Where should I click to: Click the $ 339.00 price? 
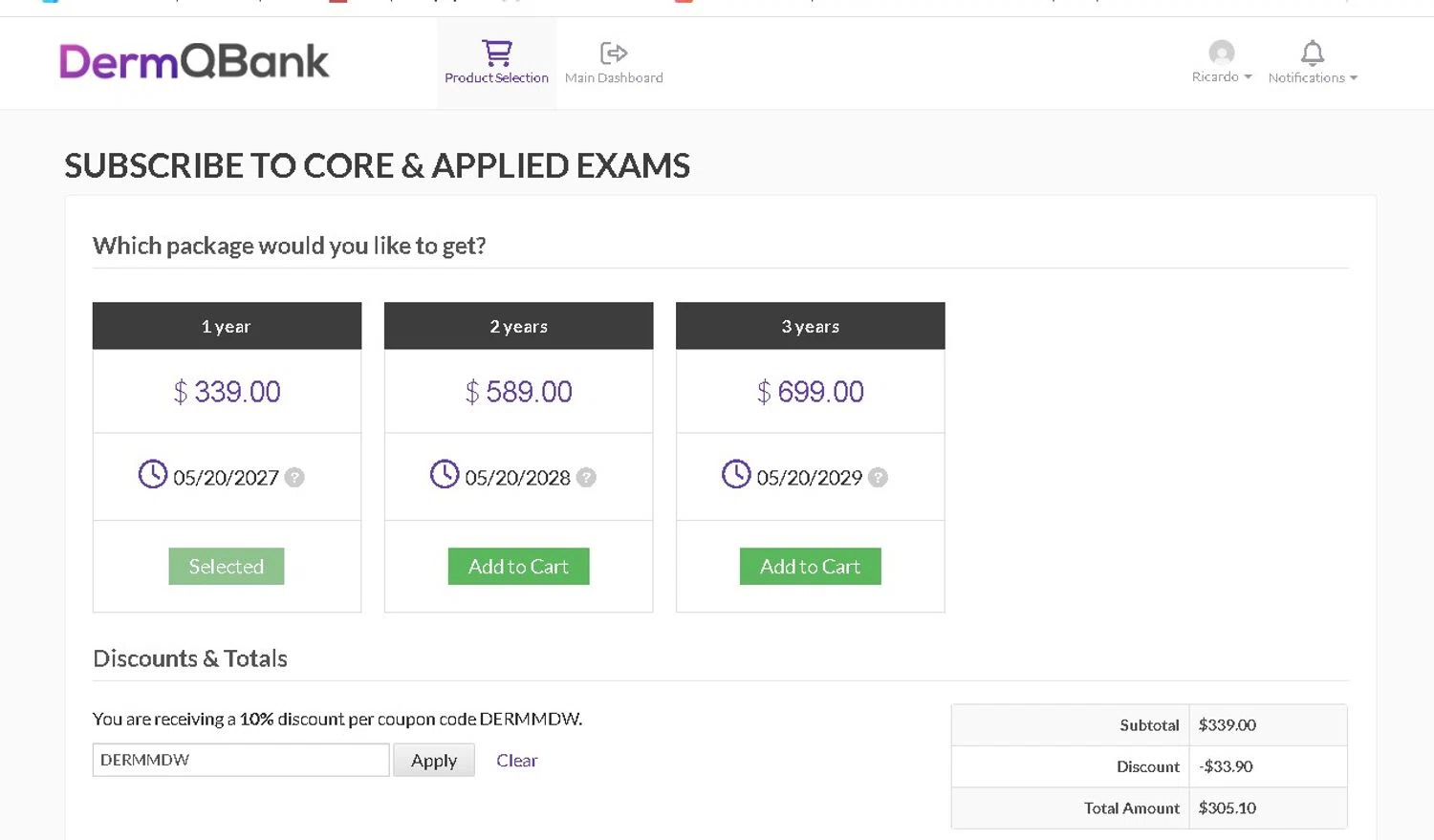pyautogui.click(x=227, y=392)
